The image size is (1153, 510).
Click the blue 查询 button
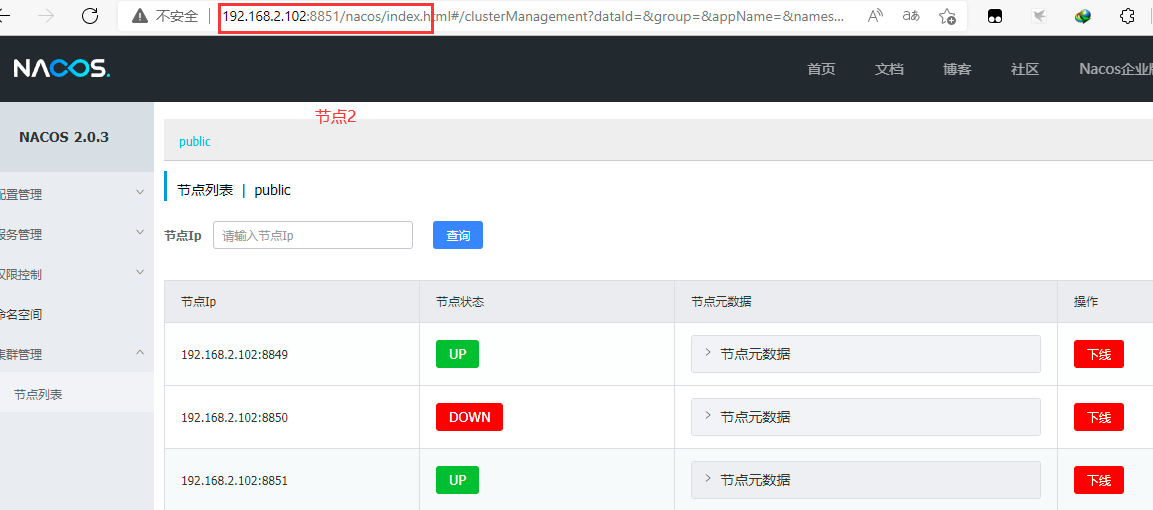(458, 235)
